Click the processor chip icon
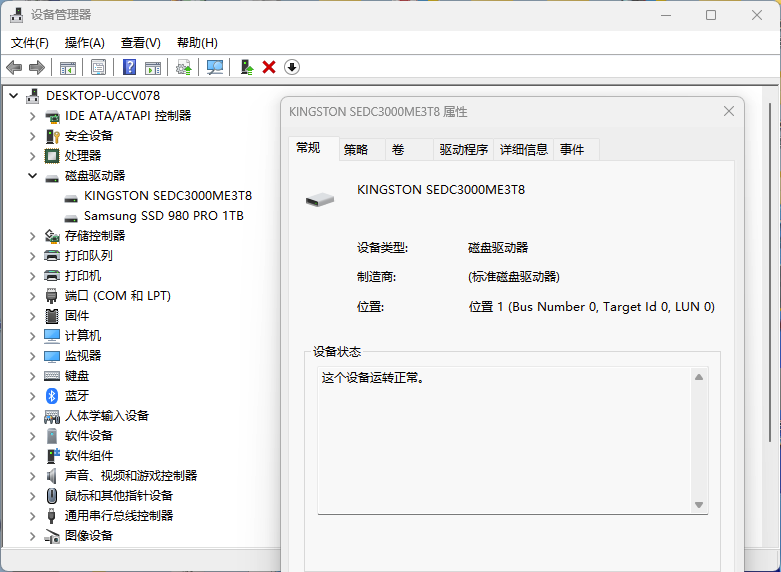This screenshot has width=781, height=572. click(52, 156)
